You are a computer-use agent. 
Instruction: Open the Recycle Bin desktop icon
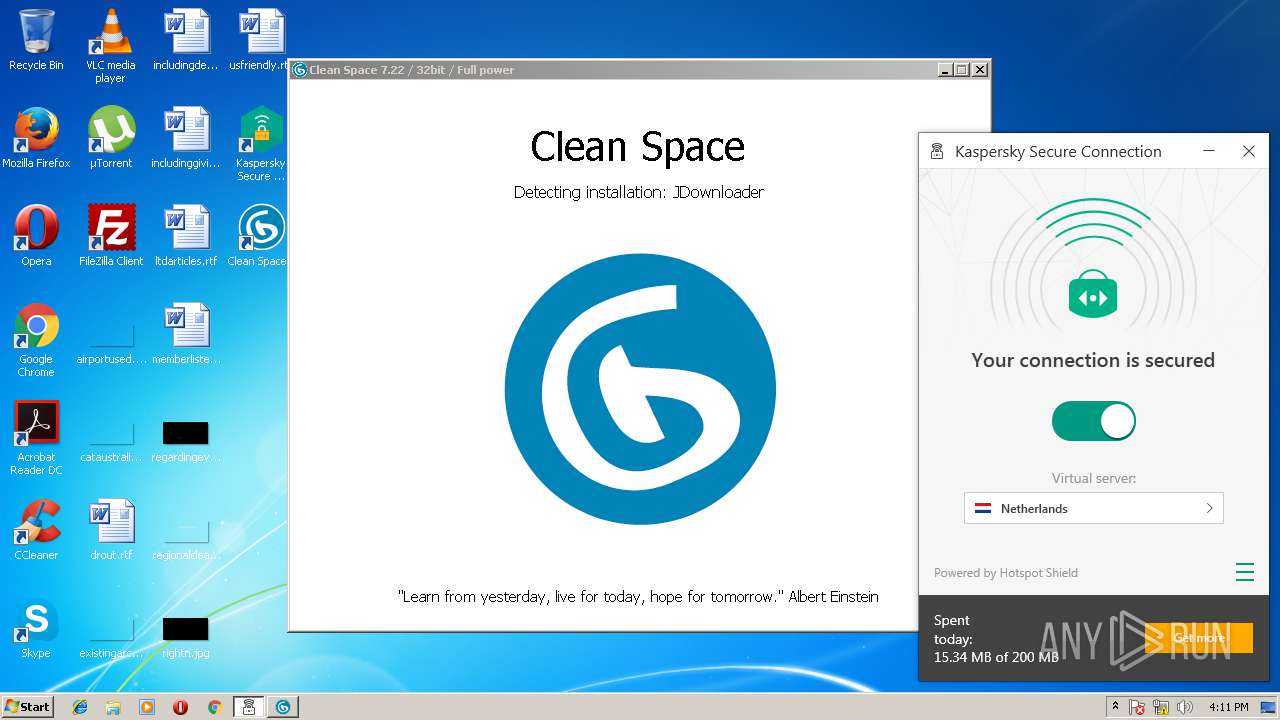[x=36, y=40]
